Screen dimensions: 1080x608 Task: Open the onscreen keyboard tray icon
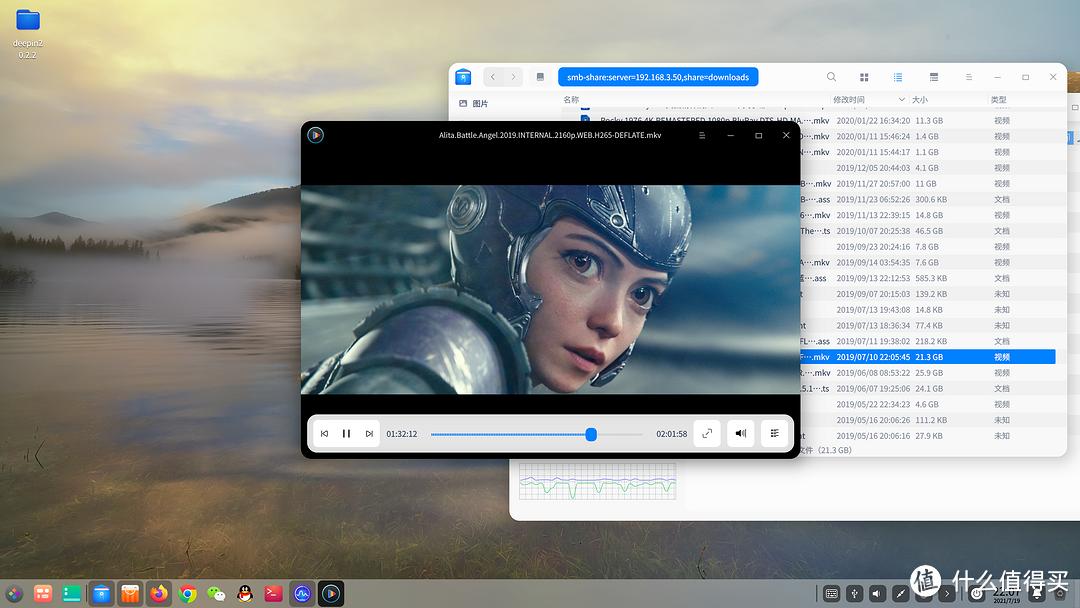tap(829, 593)
